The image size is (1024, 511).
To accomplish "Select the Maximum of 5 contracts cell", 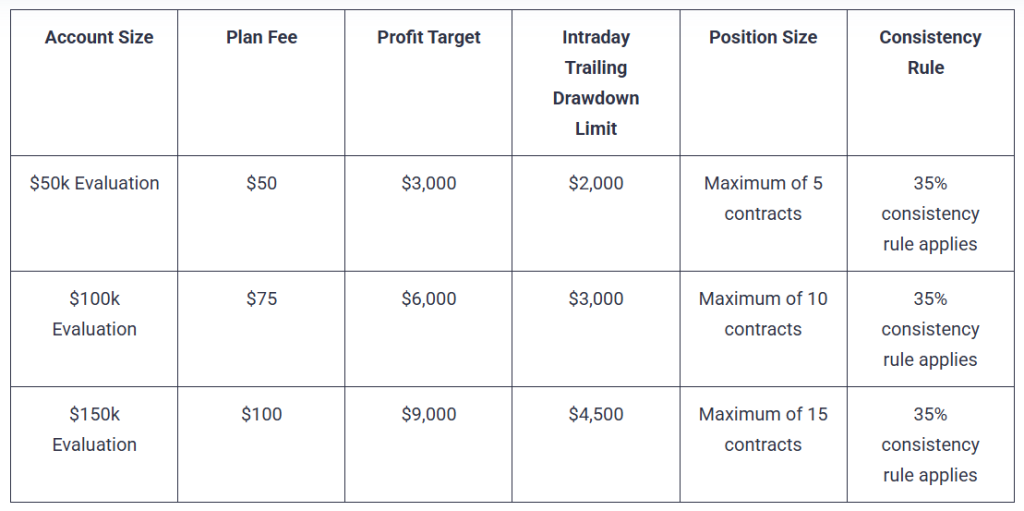I will 763,198.
